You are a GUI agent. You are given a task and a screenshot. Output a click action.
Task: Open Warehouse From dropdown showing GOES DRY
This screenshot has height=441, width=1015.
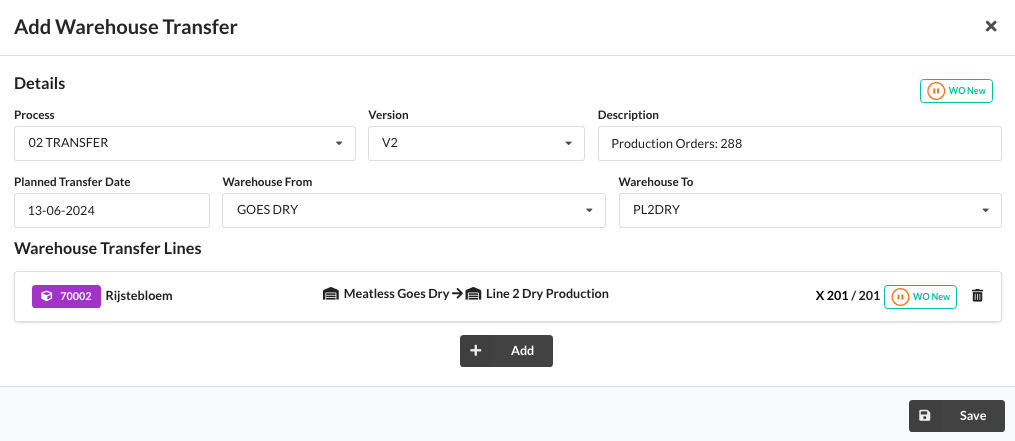(x=414, y=210)
